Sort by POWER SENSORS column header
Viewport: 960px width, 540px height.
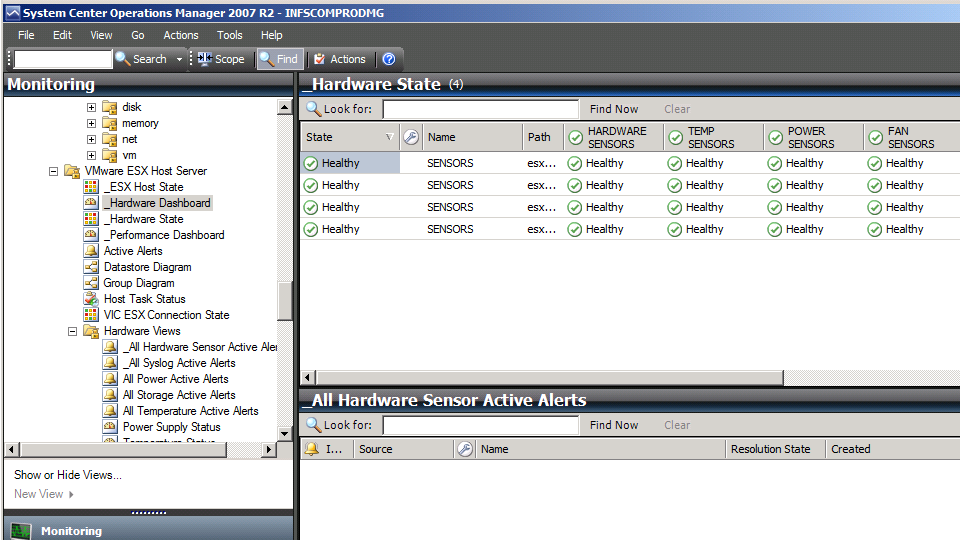point(814,137)
